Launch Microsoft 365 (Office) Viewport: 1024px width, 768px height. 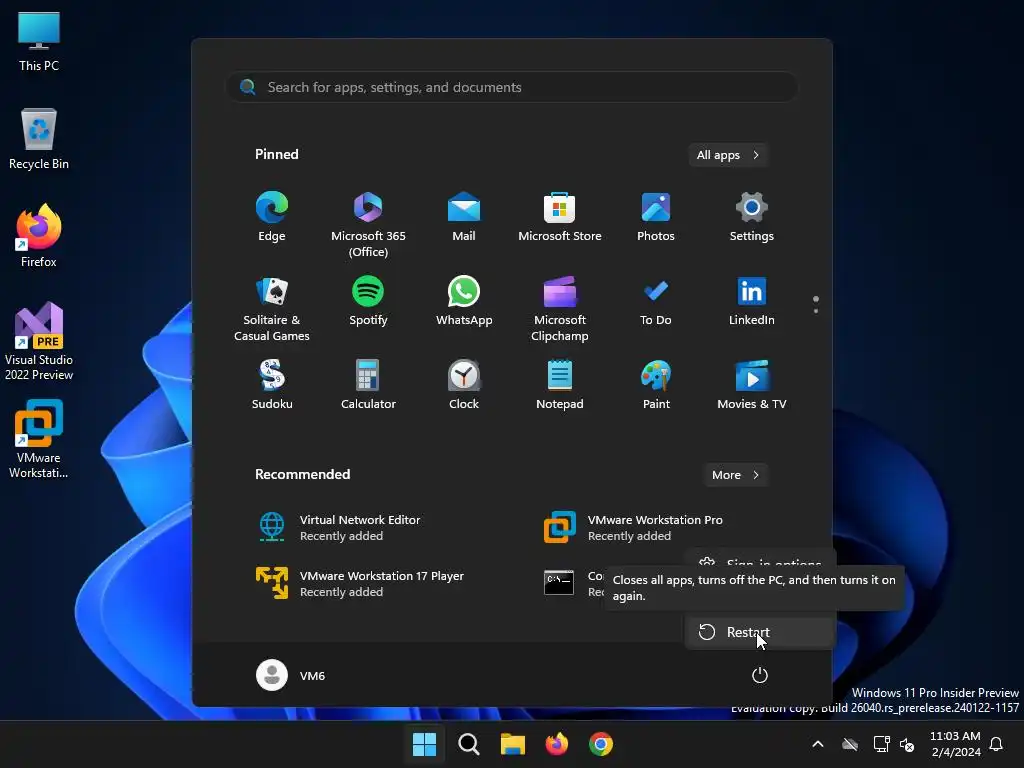point(368,224)
